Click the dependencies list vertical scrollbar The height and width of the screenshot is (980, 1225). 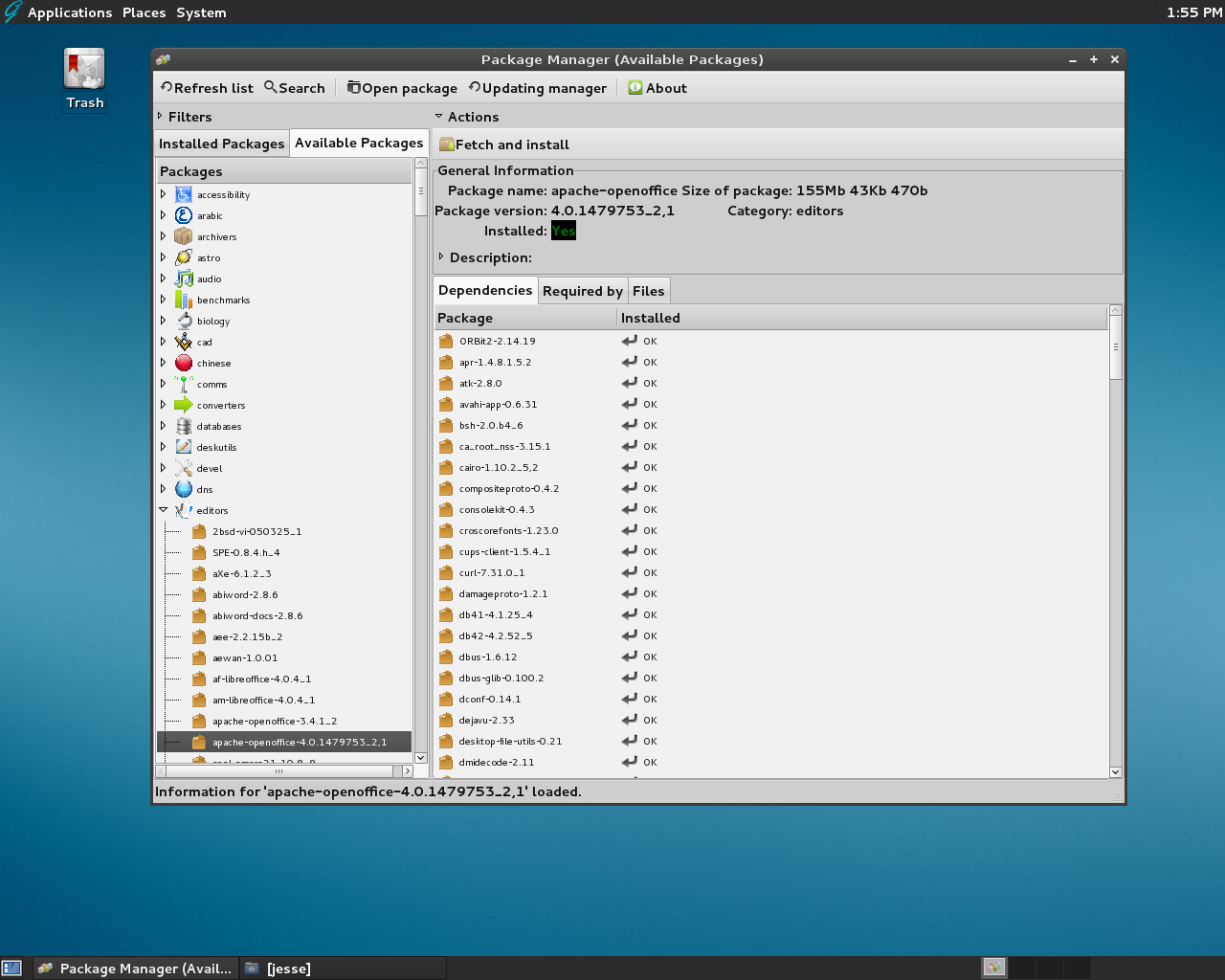(x=1115, y=541)
